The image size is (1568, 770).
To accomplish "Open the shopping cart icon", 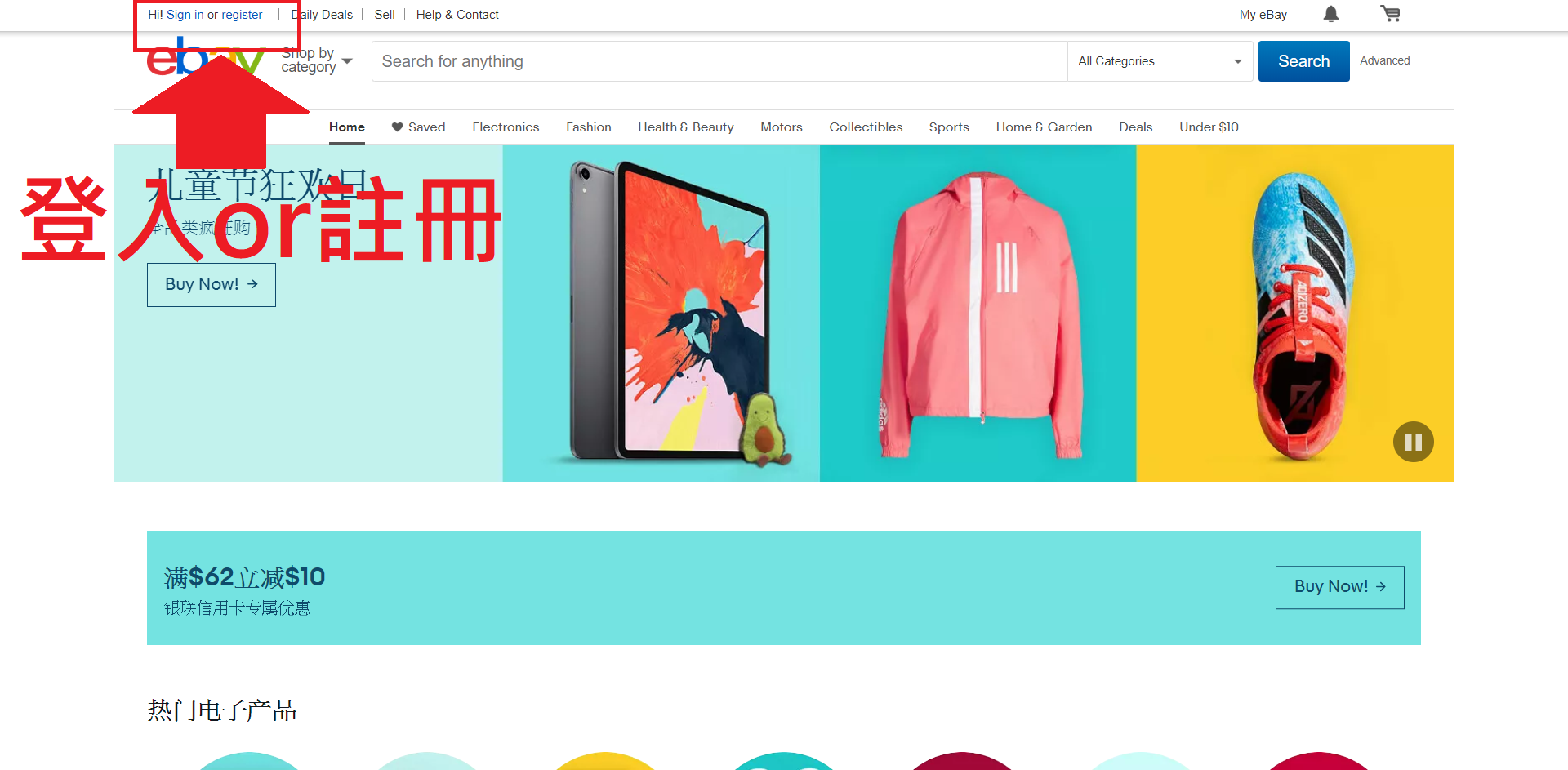I will tap(1390, 14).
